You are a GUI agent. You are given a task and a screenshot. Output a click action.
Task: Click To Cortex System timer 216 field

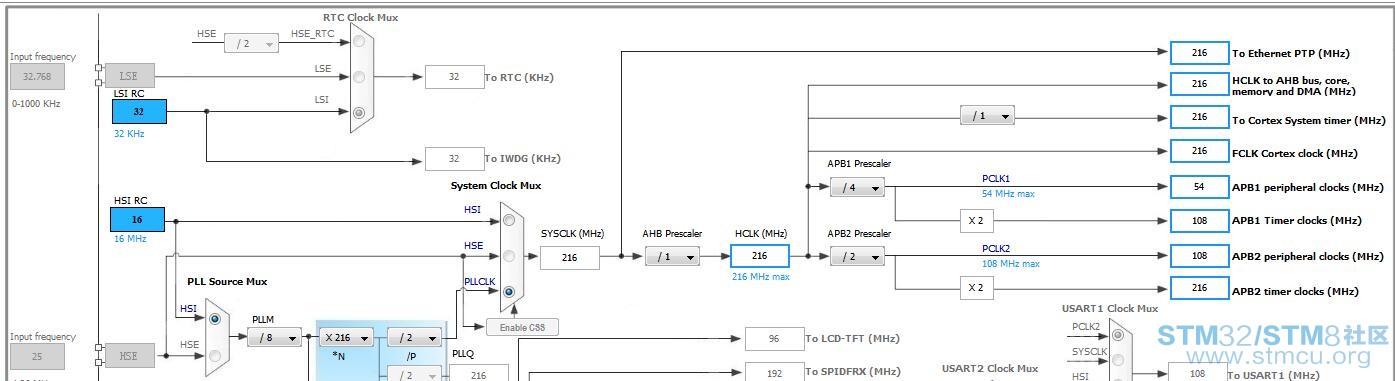coord(1200,117)
